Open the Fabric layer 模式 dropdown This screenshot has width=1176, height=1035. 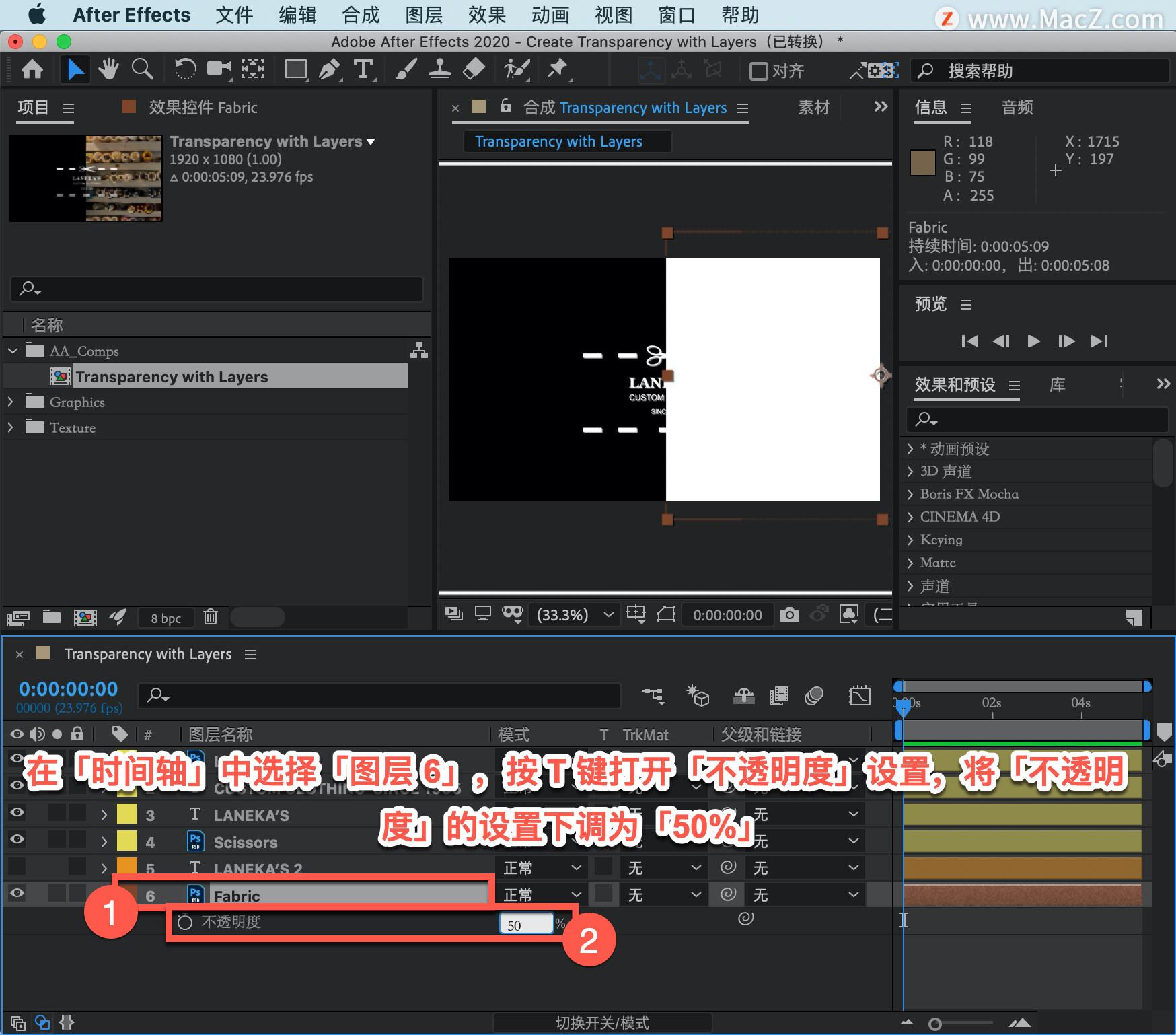click(542, 895)
